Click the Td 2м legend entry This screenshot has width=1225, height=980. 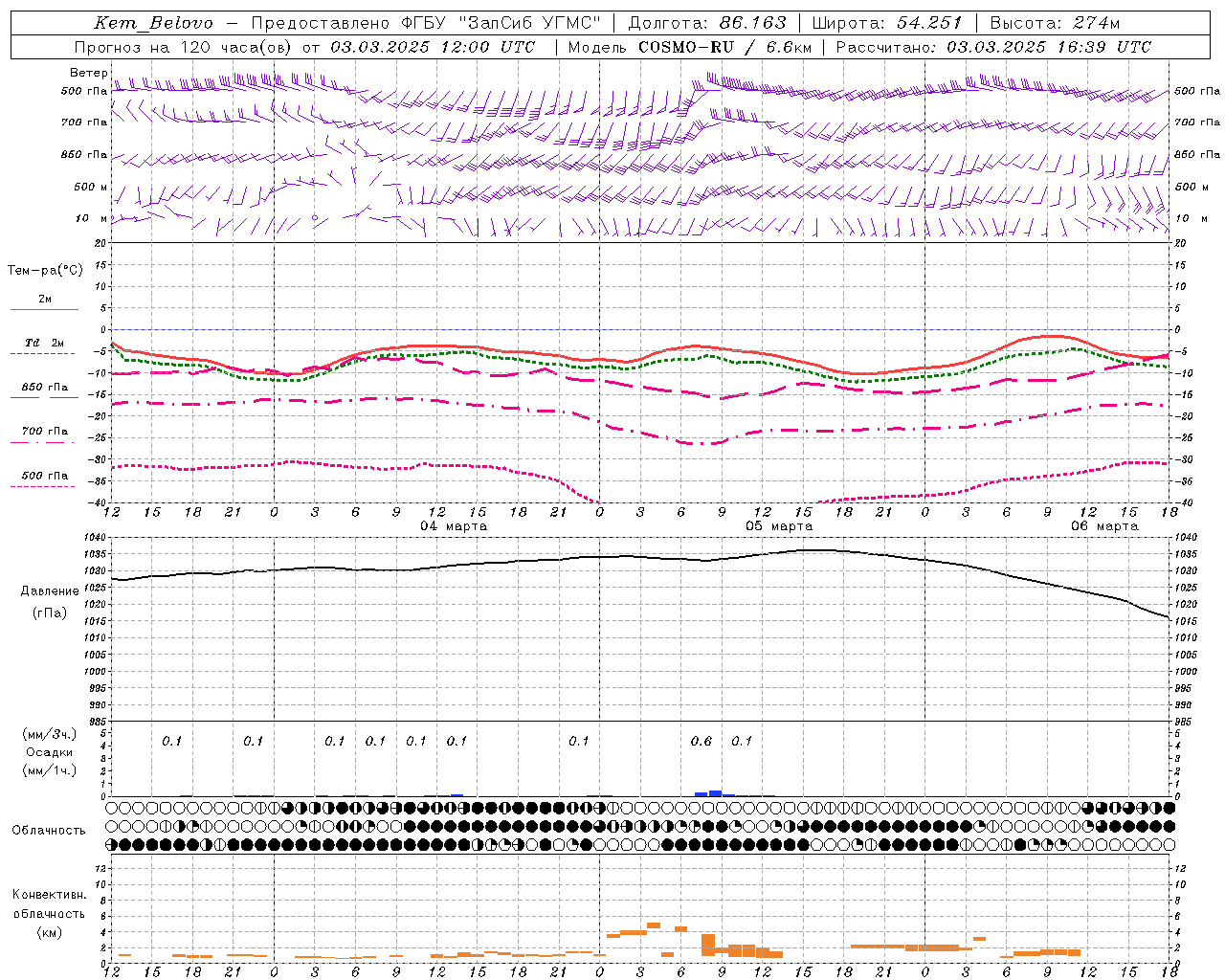(44, 343)
